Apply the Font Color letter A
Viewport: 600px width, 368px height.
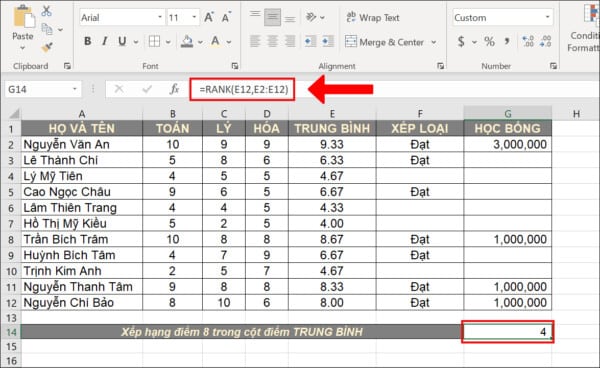coord(215,41)
